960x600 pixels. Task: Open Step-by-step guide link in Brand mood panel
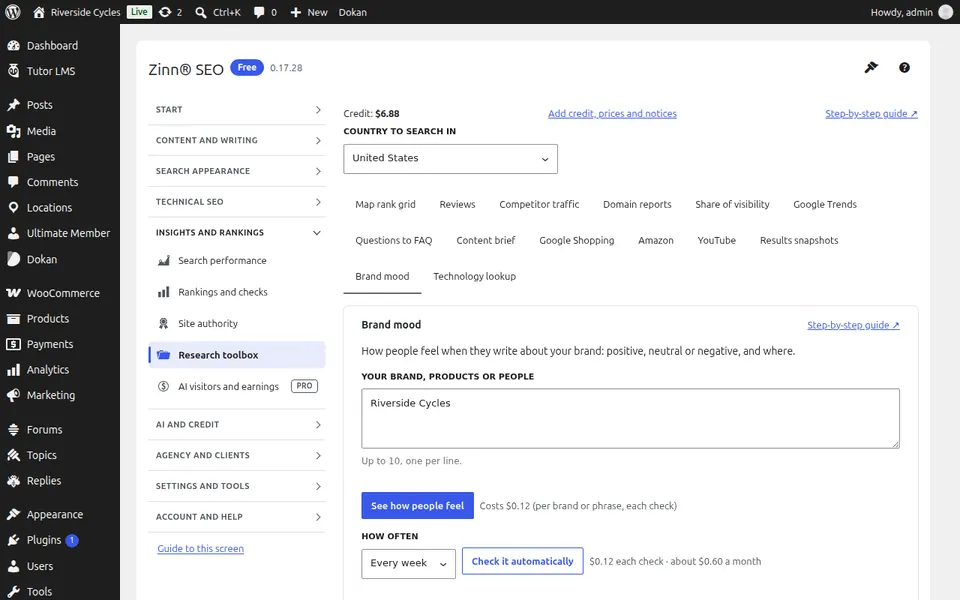853,325
